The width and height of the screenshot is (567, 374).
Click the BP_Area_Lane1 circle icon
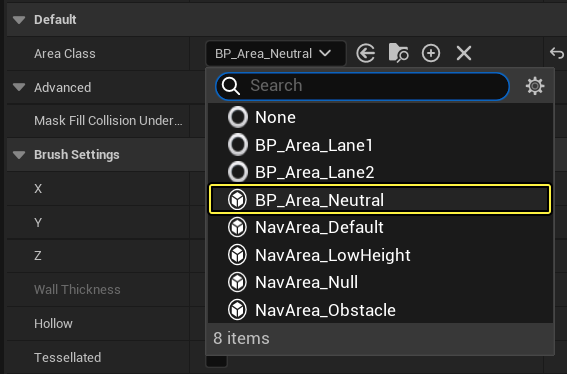point(238,145)
